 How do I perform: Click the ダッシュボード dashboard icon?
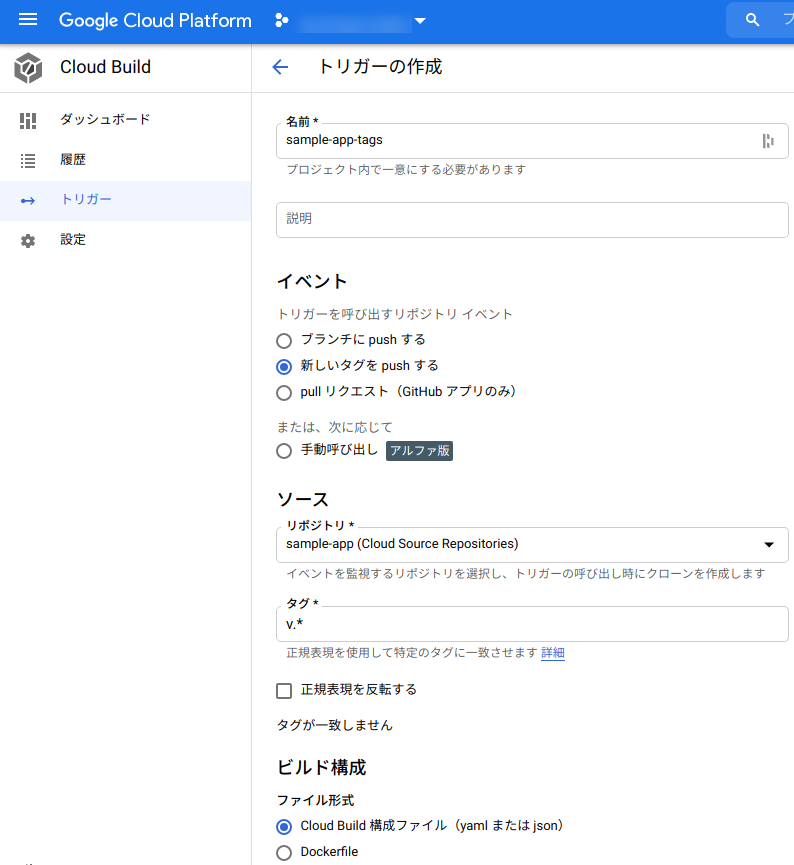pos(28,120)
